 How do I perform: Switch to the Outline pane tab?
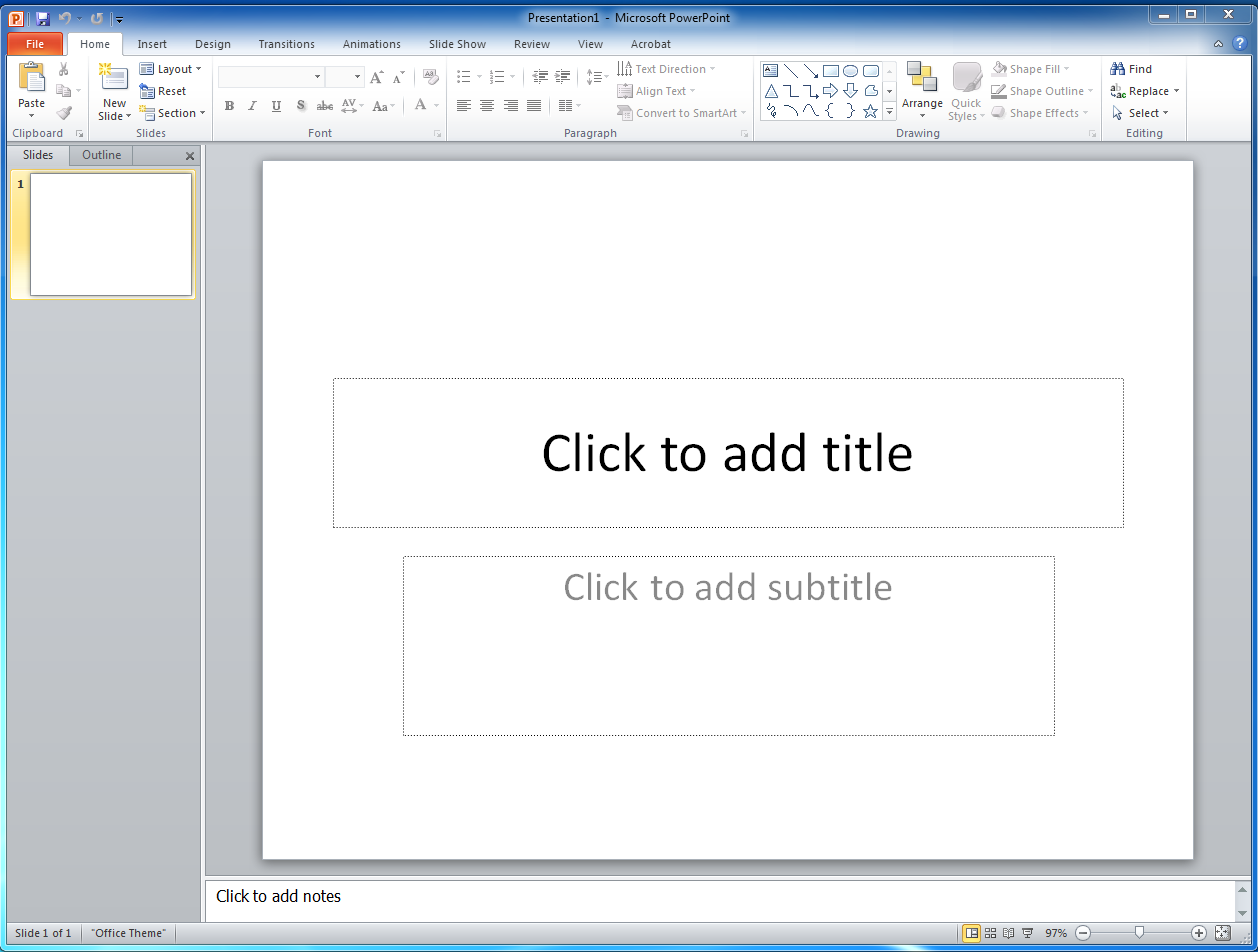coord(101,155)
